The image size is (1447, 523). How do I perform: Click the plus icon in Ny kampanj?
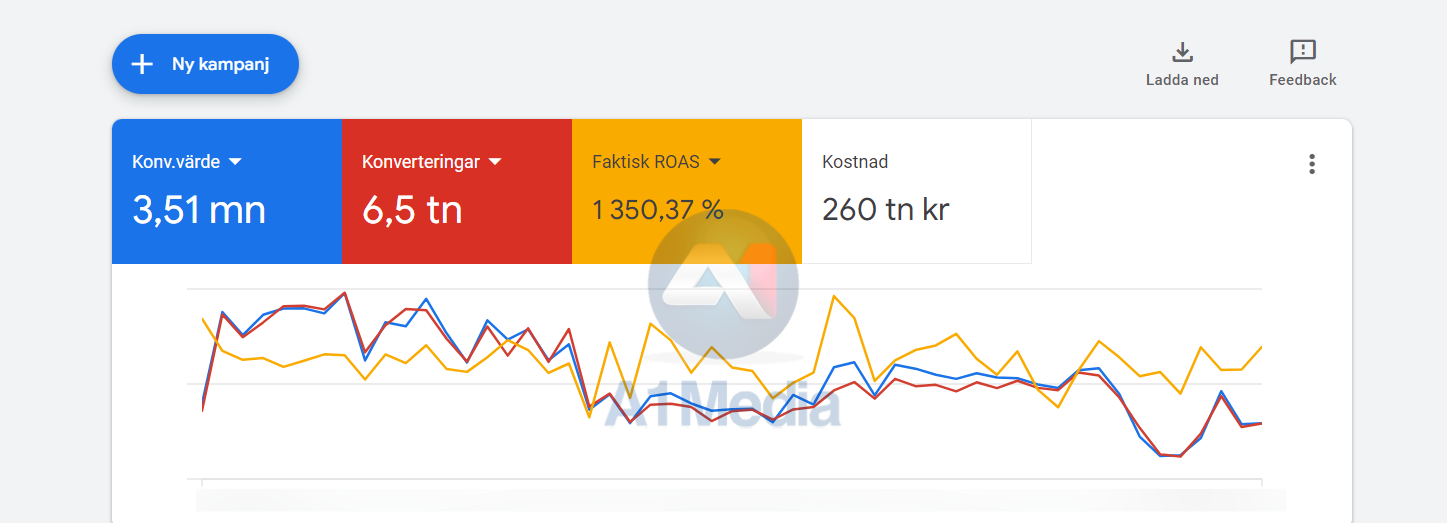pos(143,64)
